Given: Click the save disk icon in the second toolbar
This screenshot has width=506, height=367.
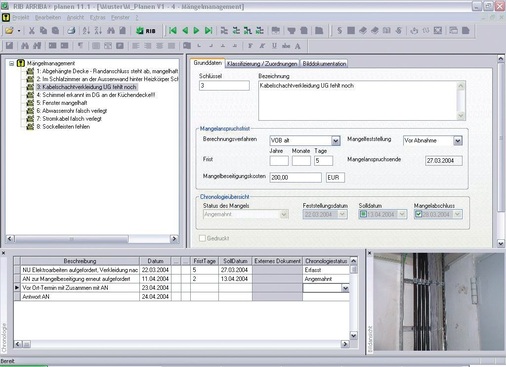Looking at the screenshot, I should [9, 46].
